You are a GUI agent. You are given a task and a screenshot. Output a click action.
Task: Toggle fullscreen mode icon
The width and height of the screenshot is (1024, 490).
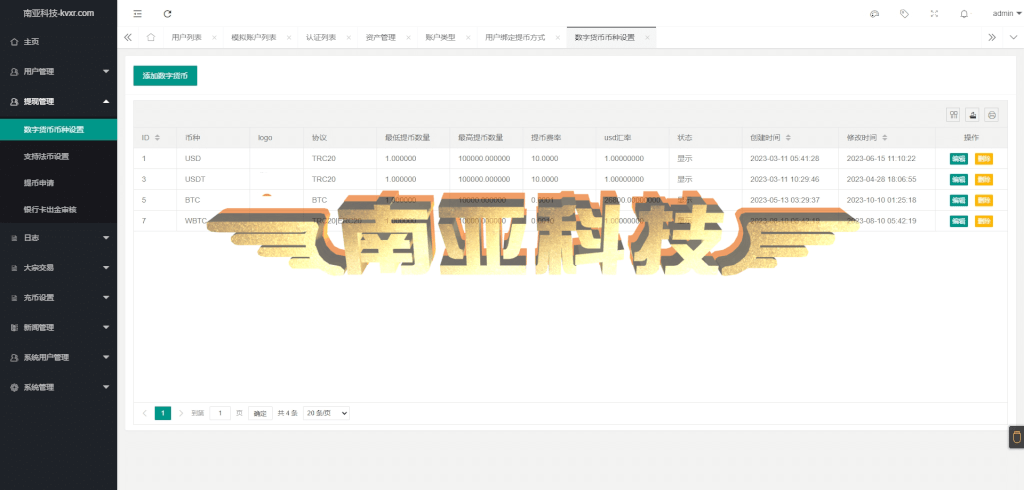(934, 14)
